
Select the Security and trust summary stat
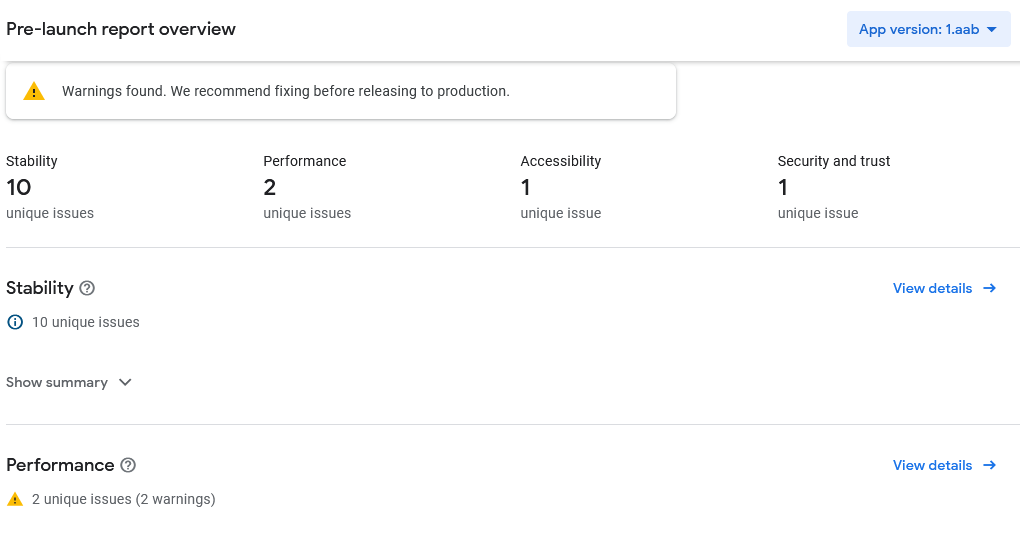833,187
